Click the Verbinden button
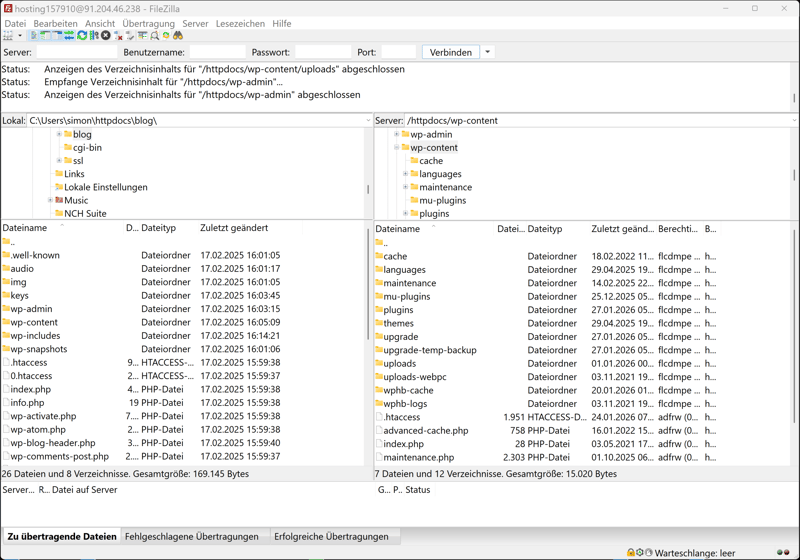 pos(450,52)
